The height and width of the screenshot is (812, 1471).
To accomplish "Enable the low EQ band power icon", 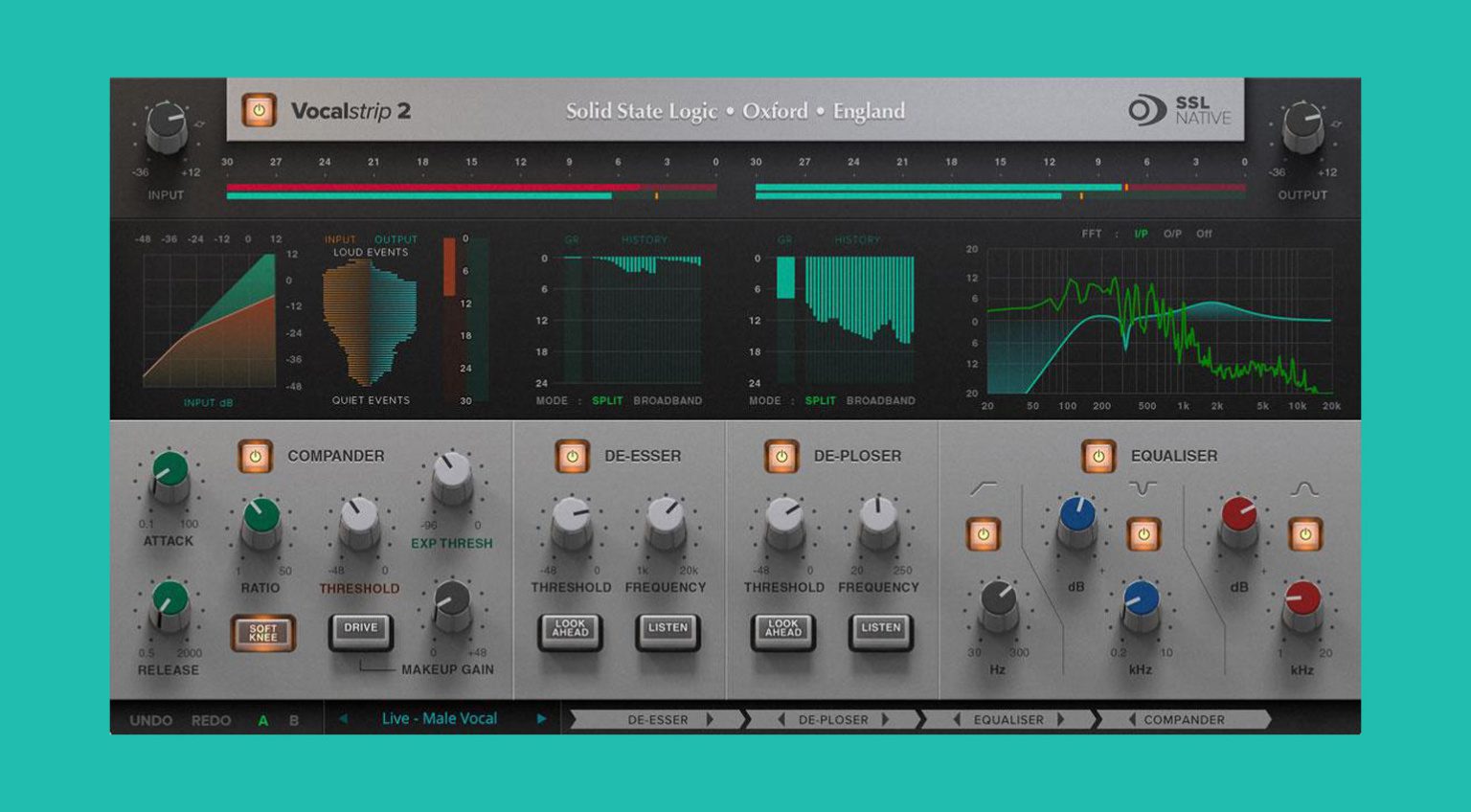I will coord(983,535).
